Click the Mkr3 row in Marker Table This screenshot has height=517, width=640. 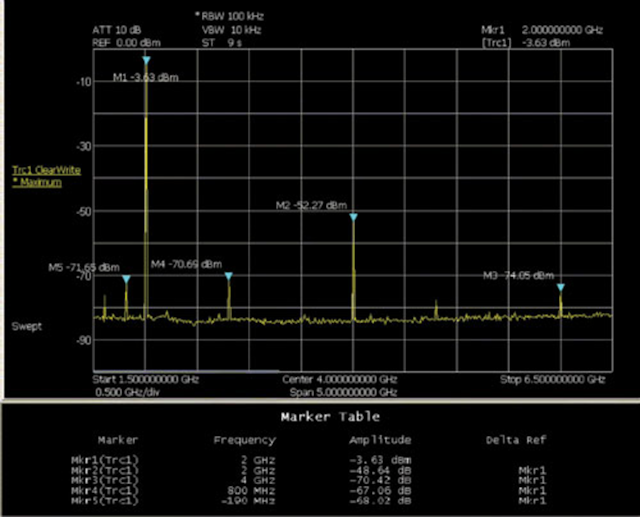pyautogui.click(x=308, y=481)
